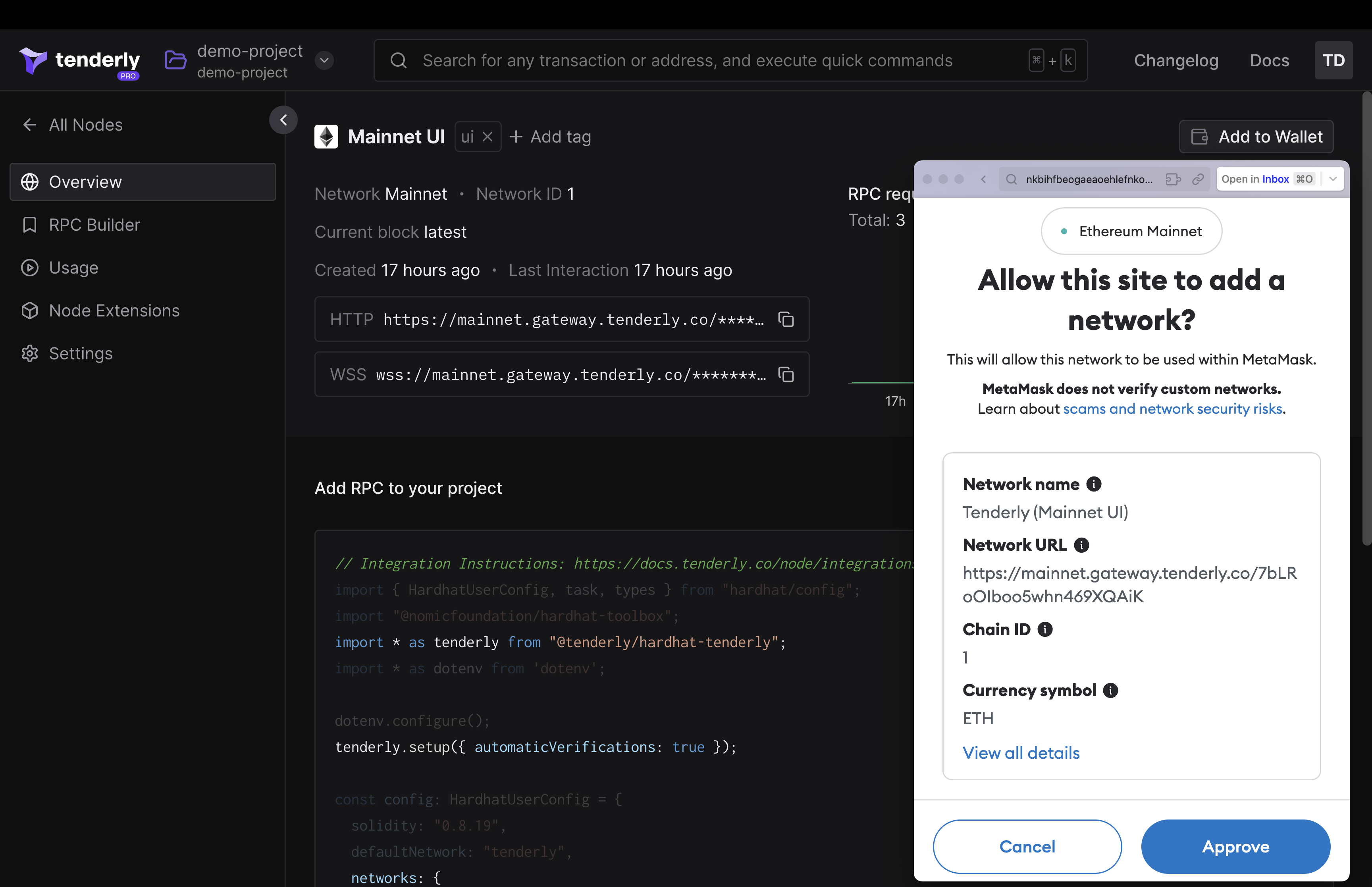
Task: Show Chain ID info tooltip
Action: pos(1045,629)
